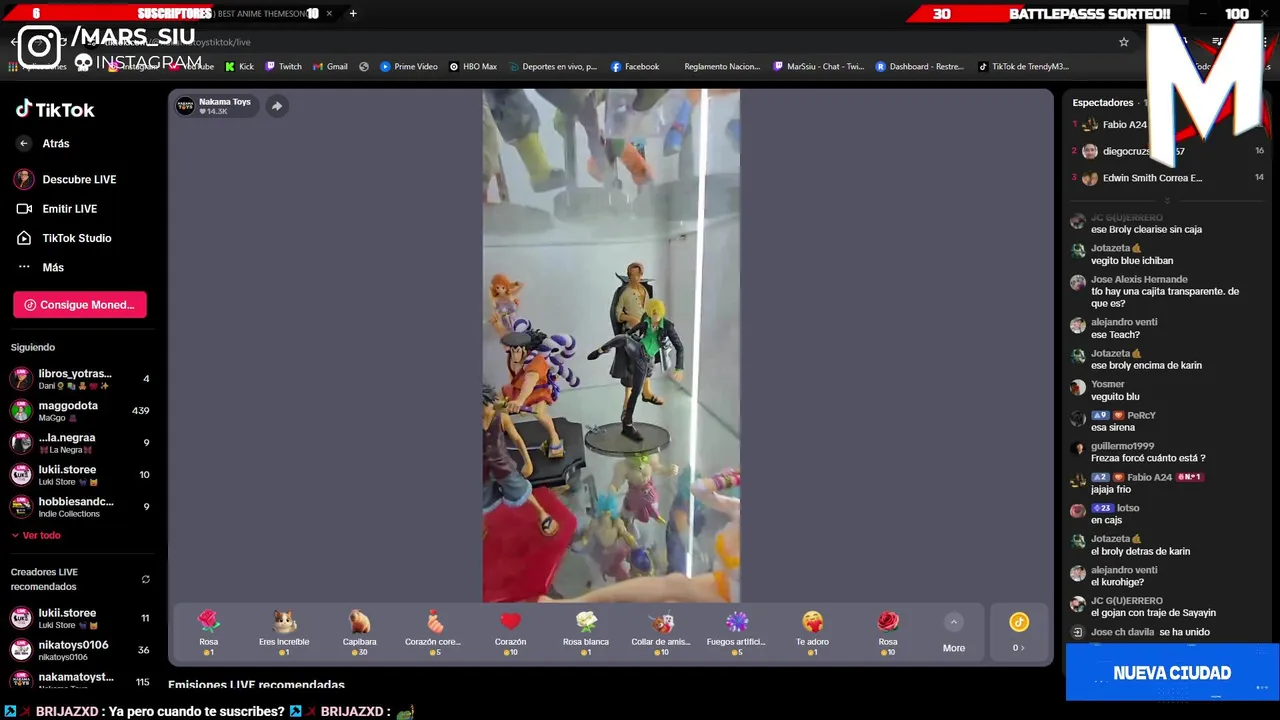Open recommended creator nakamatoyst...

coord(80,681)
